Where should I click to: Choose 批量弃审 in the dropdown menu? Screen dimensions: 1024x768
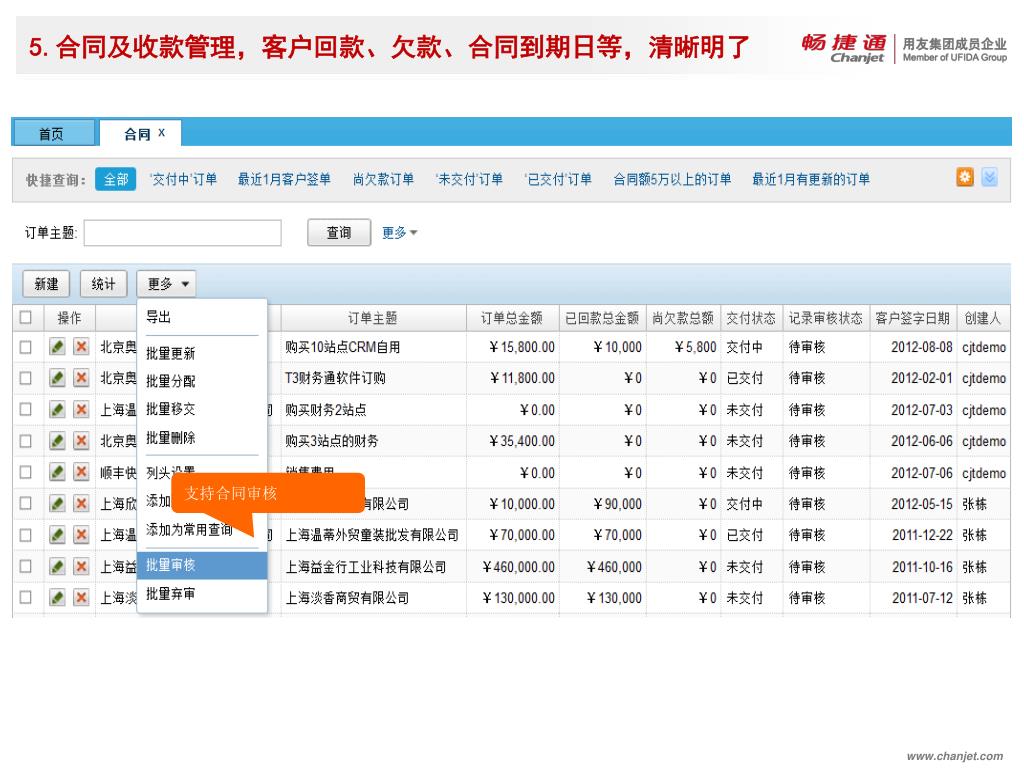point(171,594)
